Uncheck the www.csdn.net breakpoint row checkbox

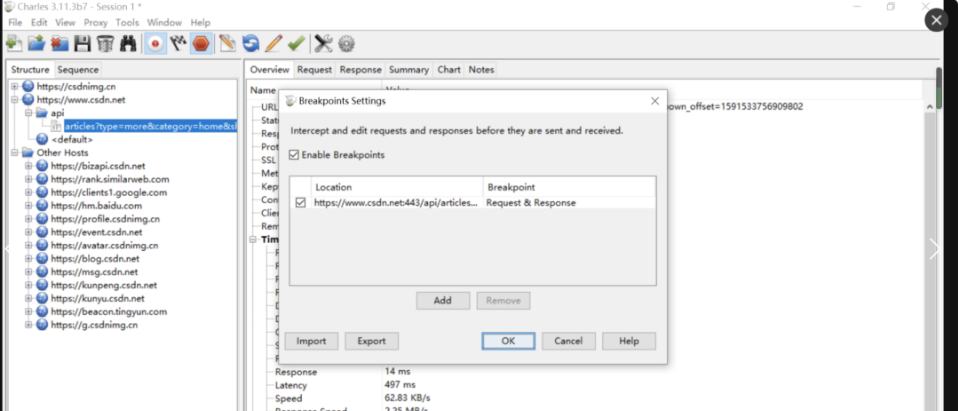point(300,203)
